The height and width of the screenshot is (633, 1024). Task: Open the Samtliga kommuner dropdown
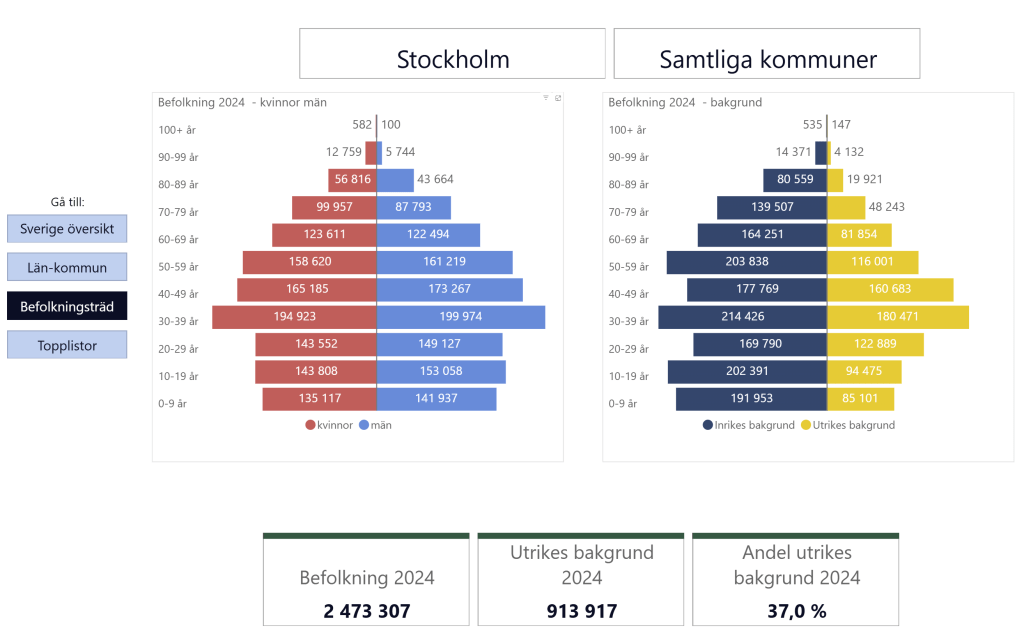(767, 54)
